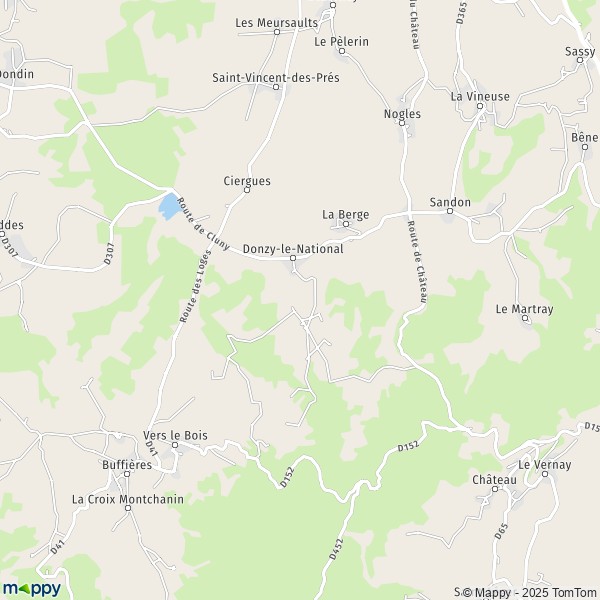Image resolution: width=600 pixels, height=600 pixels.
Task: Open the Mappy logo link
Action: click(x=32, y=589)
